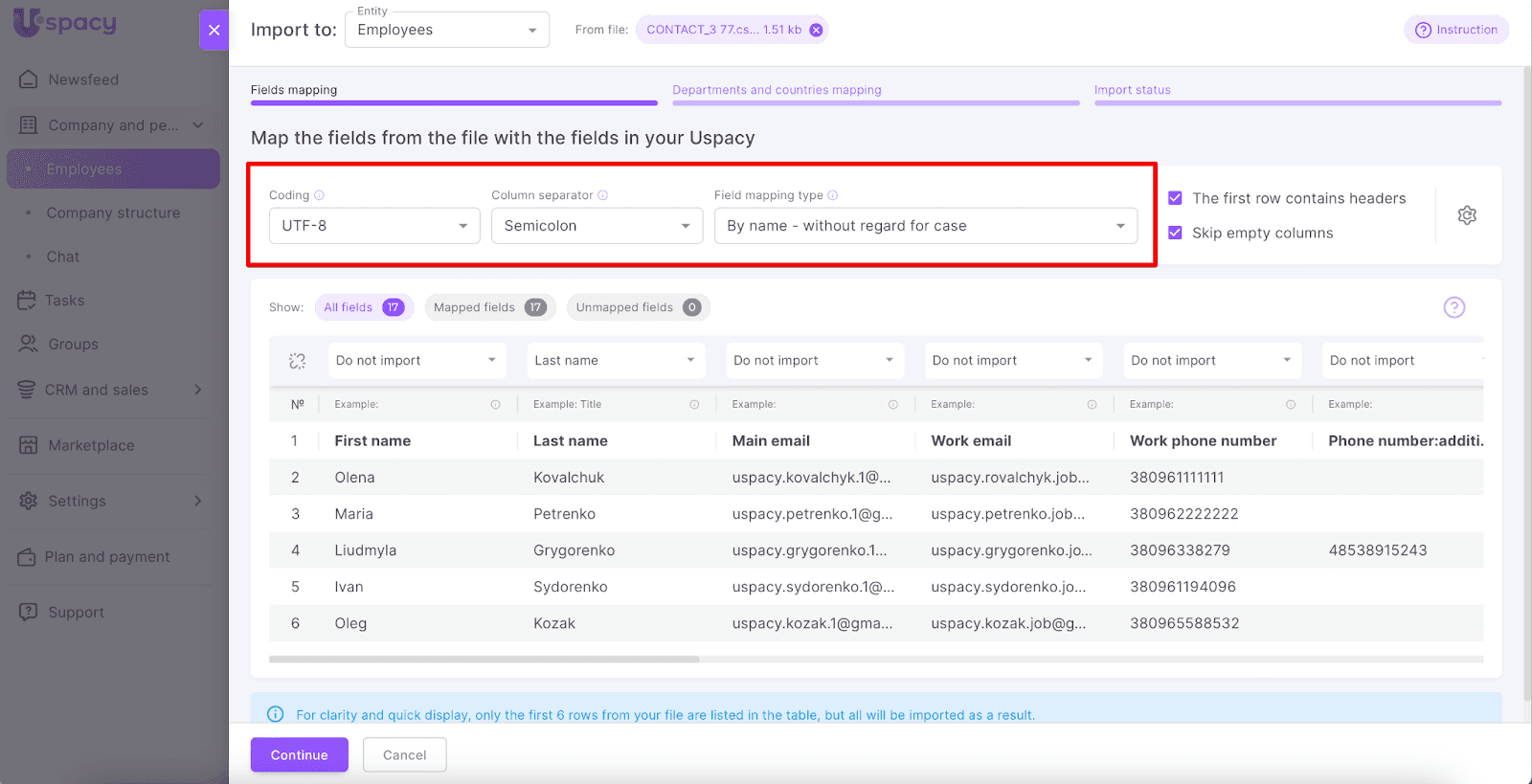The image size is (1532, 784).
Task: Close the import panel with X button
Action: pyautogui.click(x=214, y=30)
